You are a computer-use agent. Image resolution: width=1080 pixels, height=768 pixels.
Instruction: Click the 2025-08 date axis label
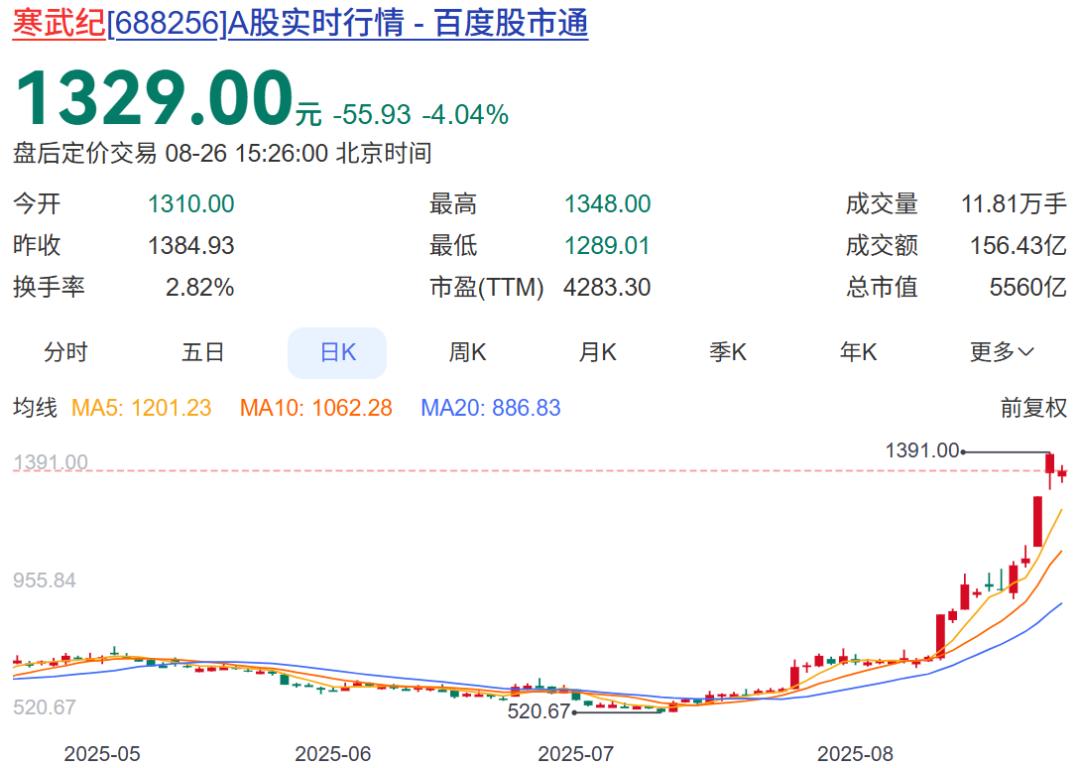pos(855,754)
